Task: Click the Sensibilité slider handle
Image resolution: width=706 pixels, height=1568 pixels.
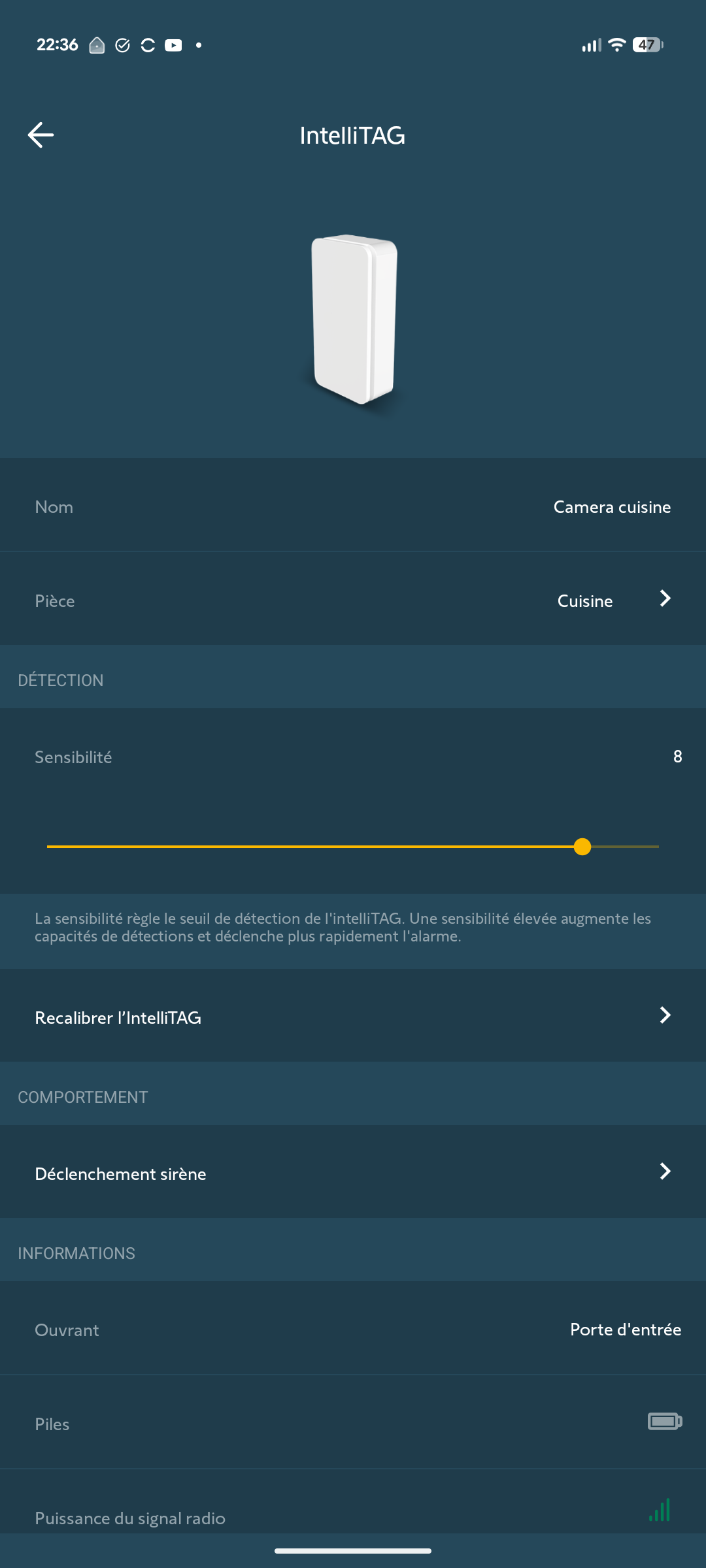Action: click(x=582, y=847)
